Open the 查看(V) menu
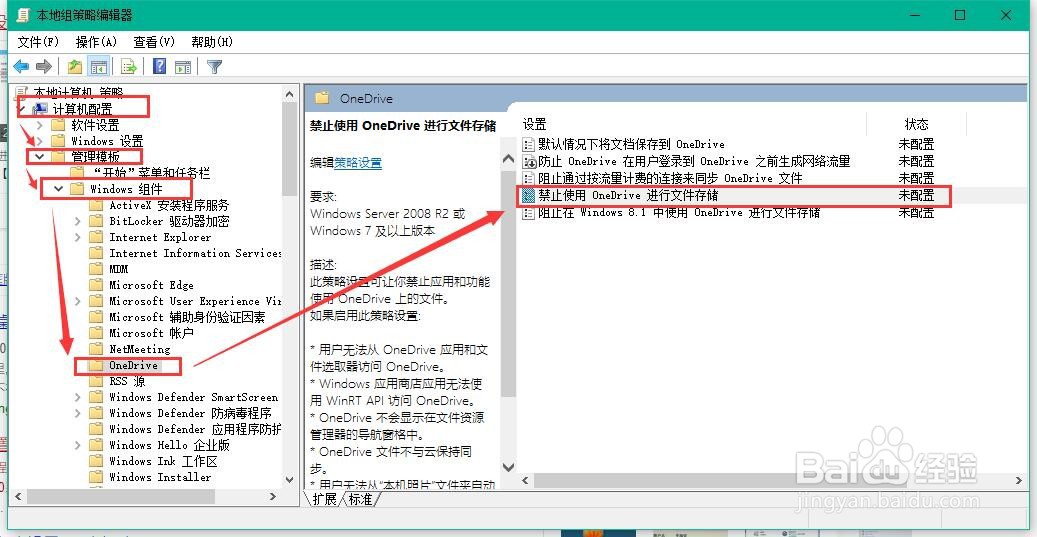This screenshot has width=1037, height=537. 154,42
